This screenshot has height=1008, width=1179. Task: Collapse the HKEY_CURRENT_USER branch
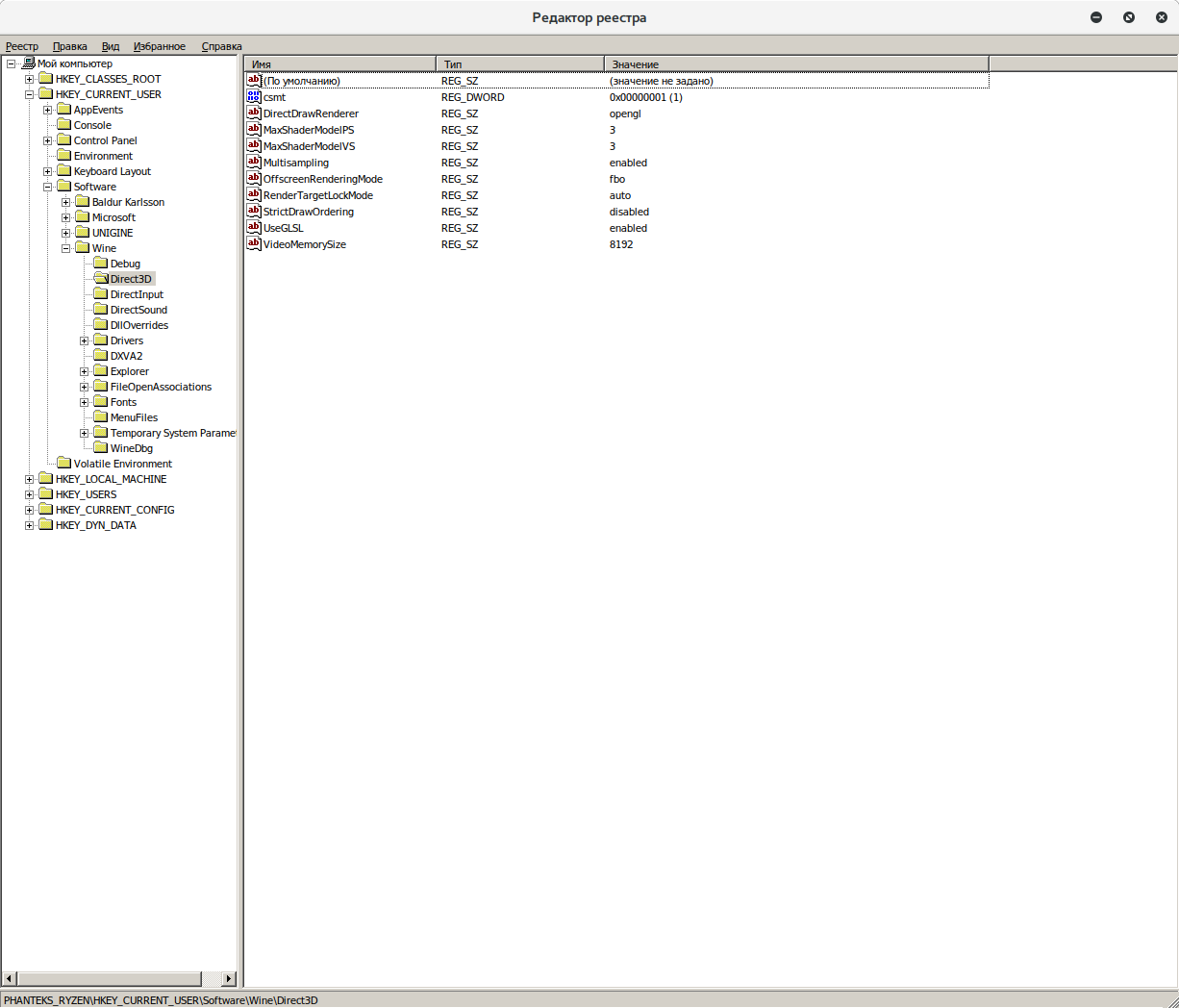[30, 94]
